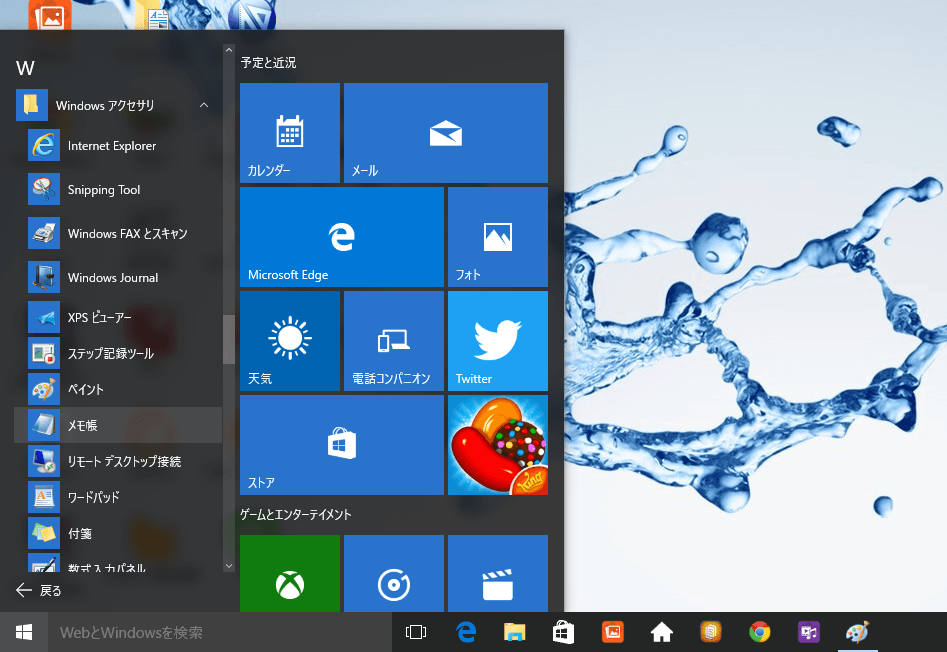The width and height of the screenshot is (947, 652).
Task: Click the app list scrollbar thumb
Action: click(228, 339)
